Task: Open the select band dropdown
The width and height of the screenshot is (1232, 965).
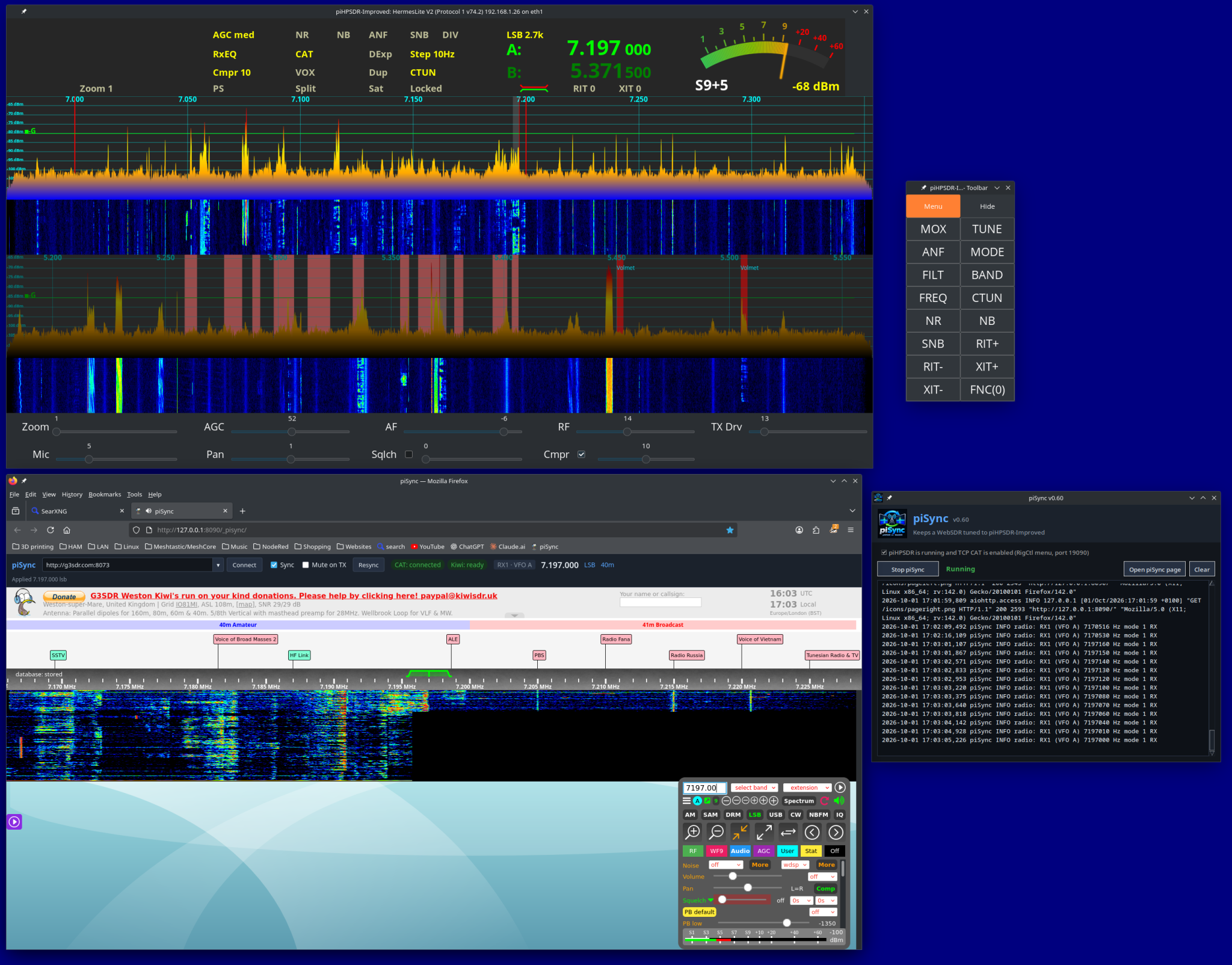Action: click(754, 788)
